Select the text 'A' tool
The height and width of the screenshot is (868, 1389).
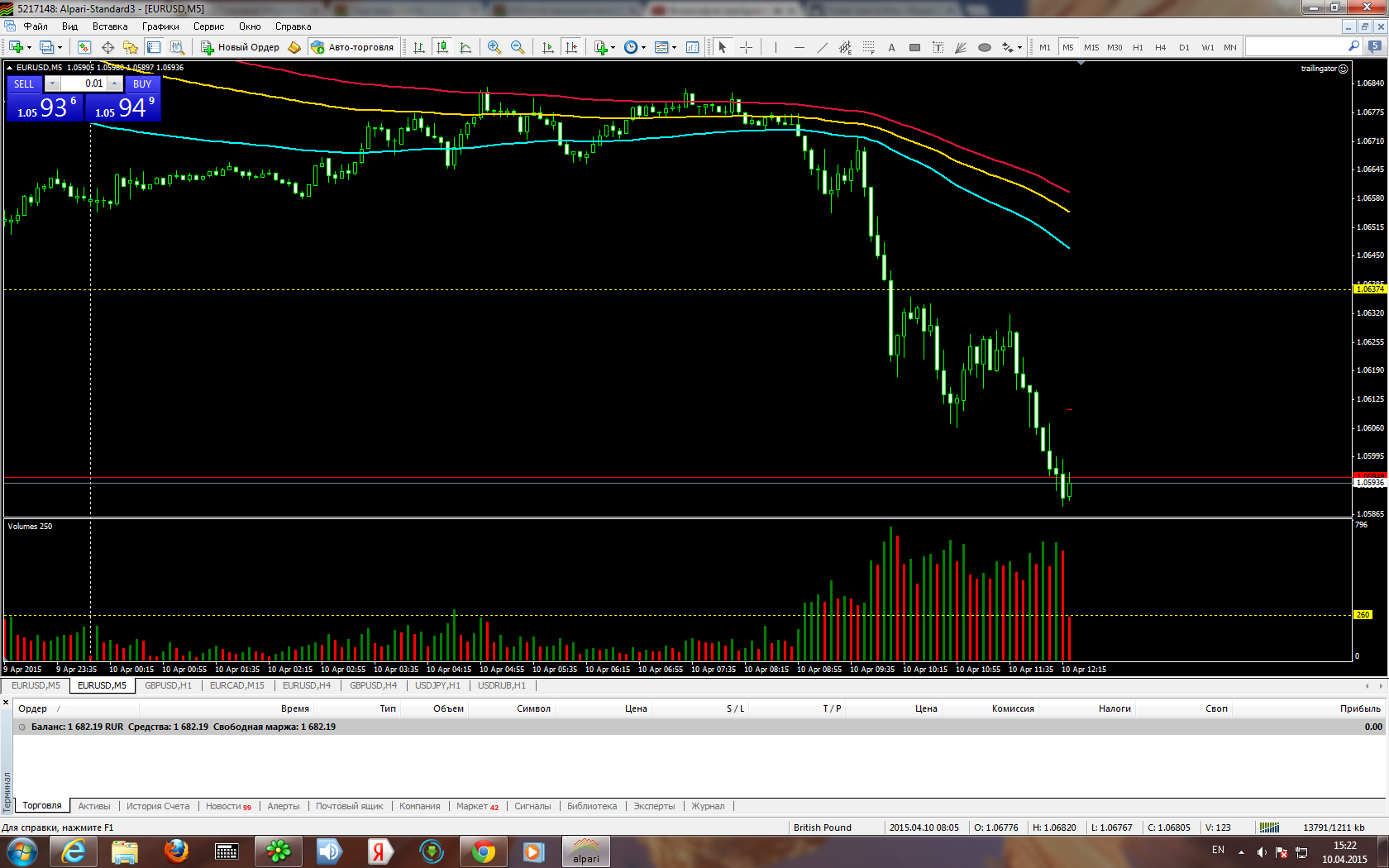891,47
